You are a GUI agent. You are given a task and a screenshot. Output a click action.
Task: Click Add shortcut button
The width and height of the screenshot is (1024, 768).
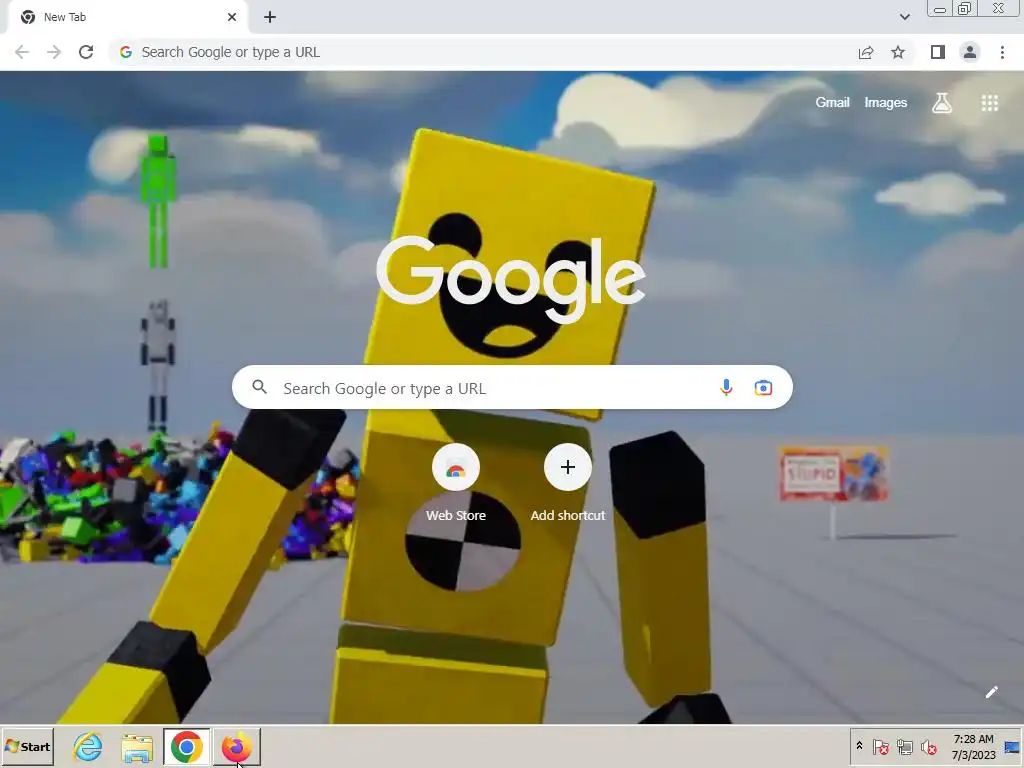pyautogui.click(x=568, y=483)
